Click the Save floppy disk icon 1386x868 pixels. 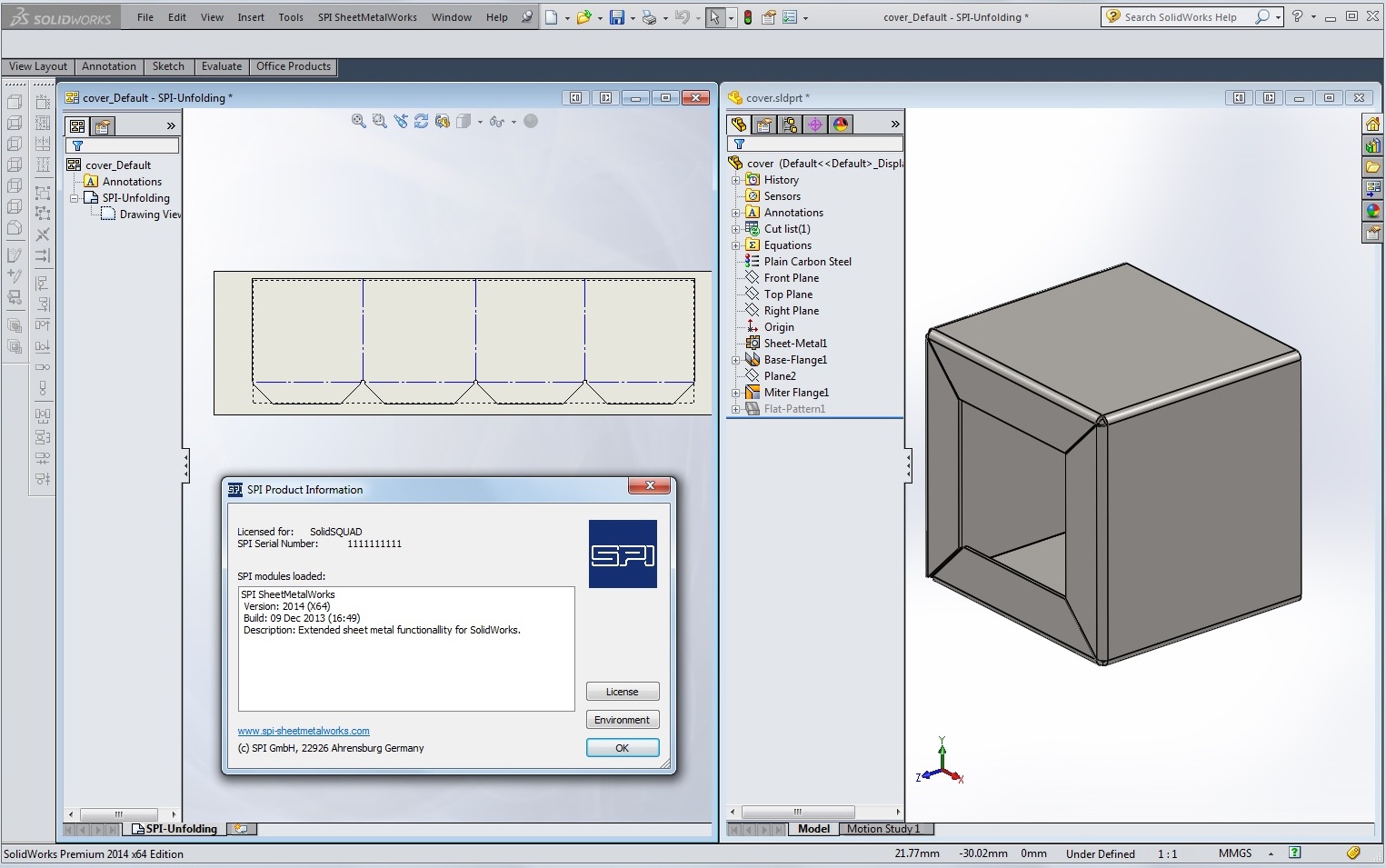(x=617, y=17)
